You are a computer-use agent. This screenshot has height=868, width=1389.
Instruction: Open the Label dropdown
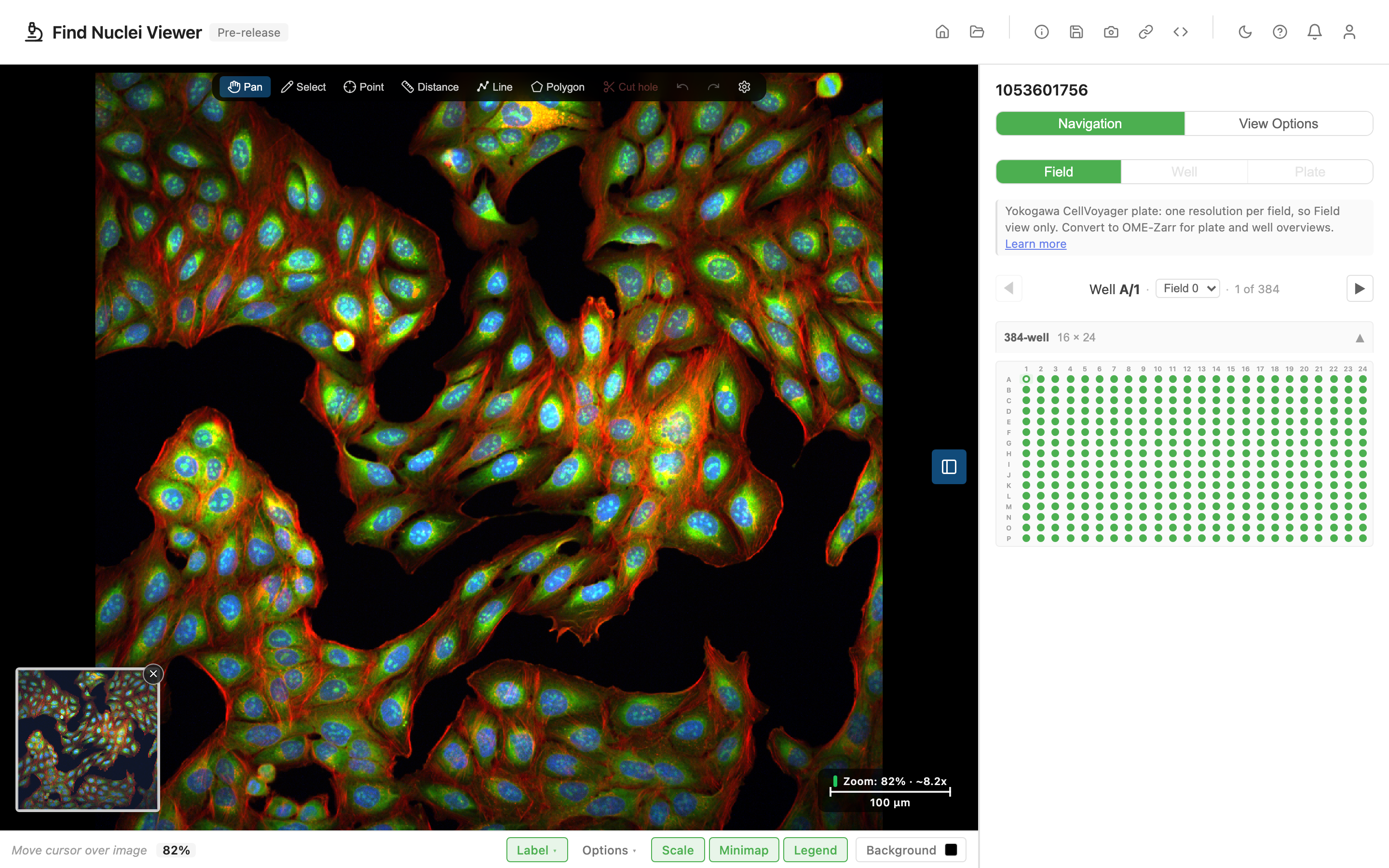tap(537, 850)
